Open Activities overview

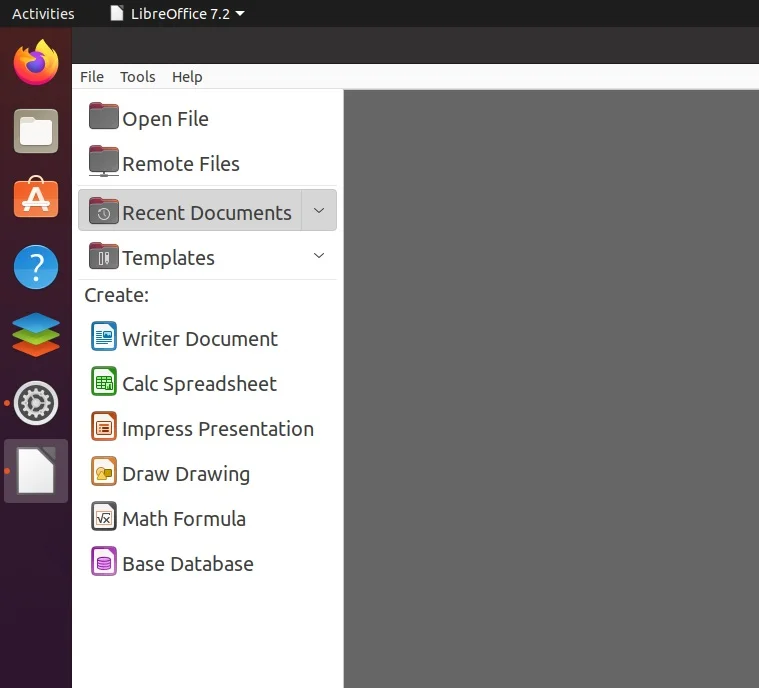43,14
